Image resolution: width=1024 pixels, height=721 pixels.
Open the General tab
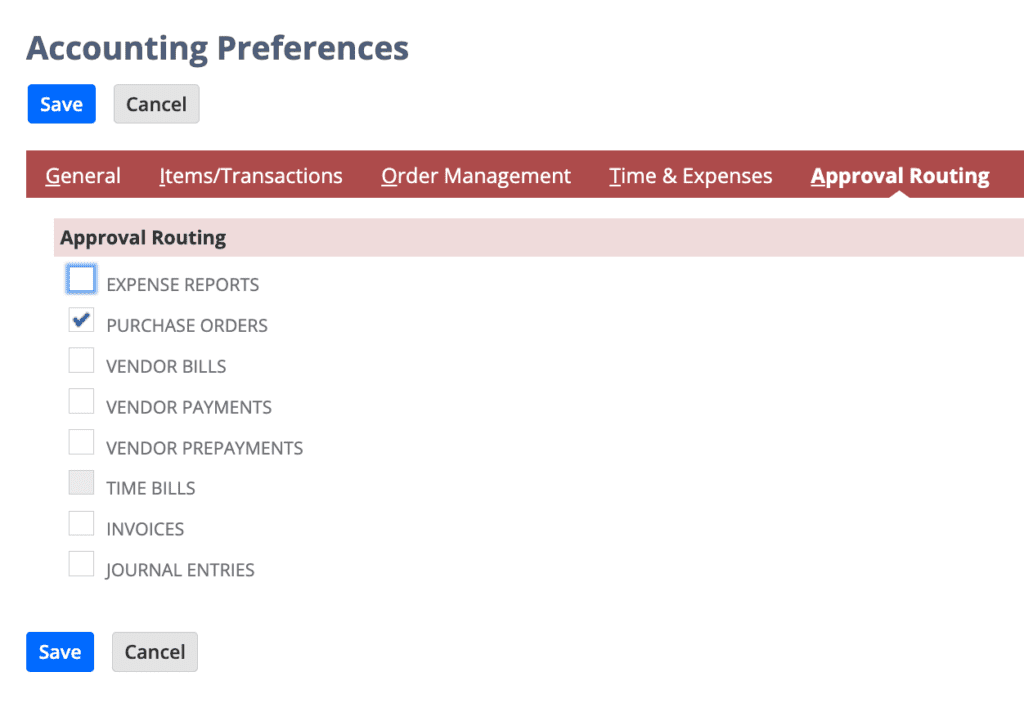click(83, 176)
